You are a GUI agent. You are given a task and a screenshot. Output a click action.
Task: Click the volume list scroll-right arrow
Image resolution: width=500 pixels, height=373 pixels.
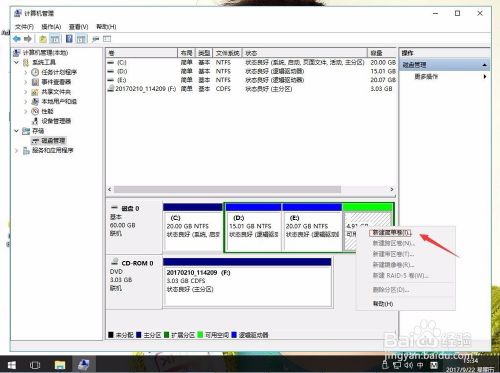[392, 189]
